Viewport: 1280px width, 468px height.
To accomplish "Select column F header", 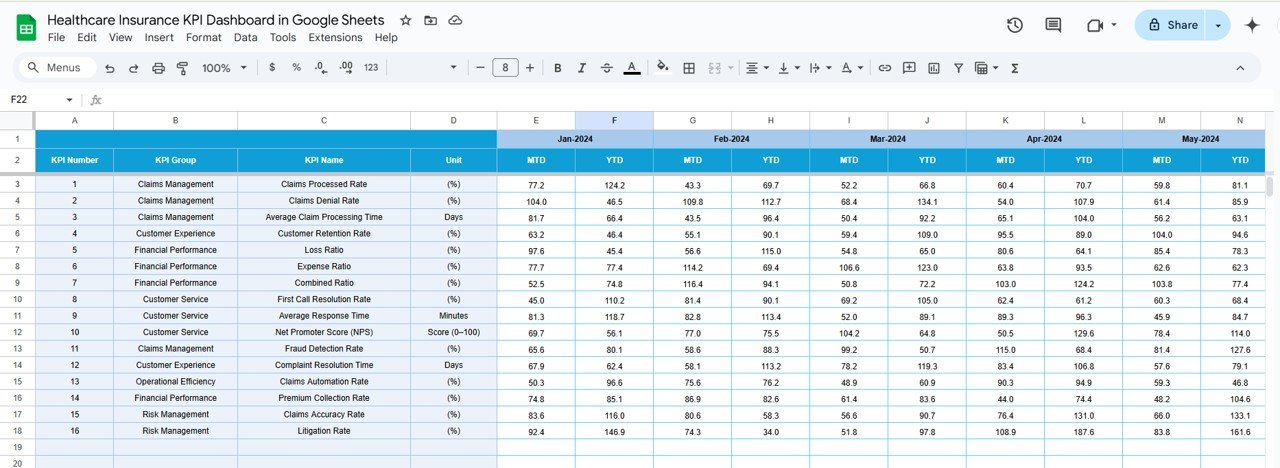I will tap(614, 120).
